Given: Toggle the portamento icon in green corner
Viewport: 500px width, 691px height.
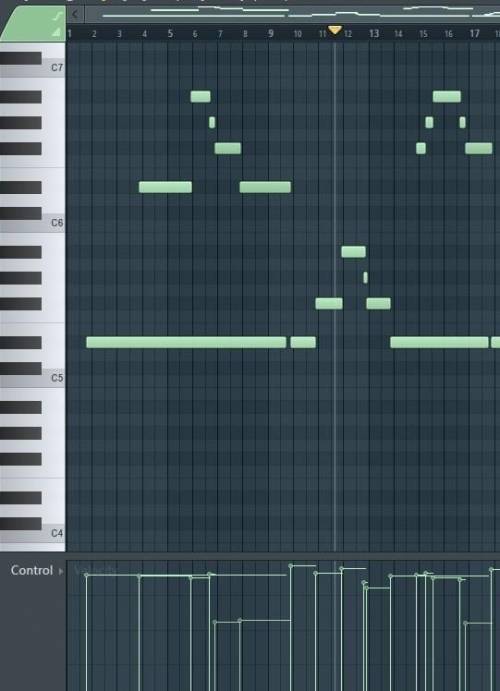Looking at the screenshot, I should point(57,17).
